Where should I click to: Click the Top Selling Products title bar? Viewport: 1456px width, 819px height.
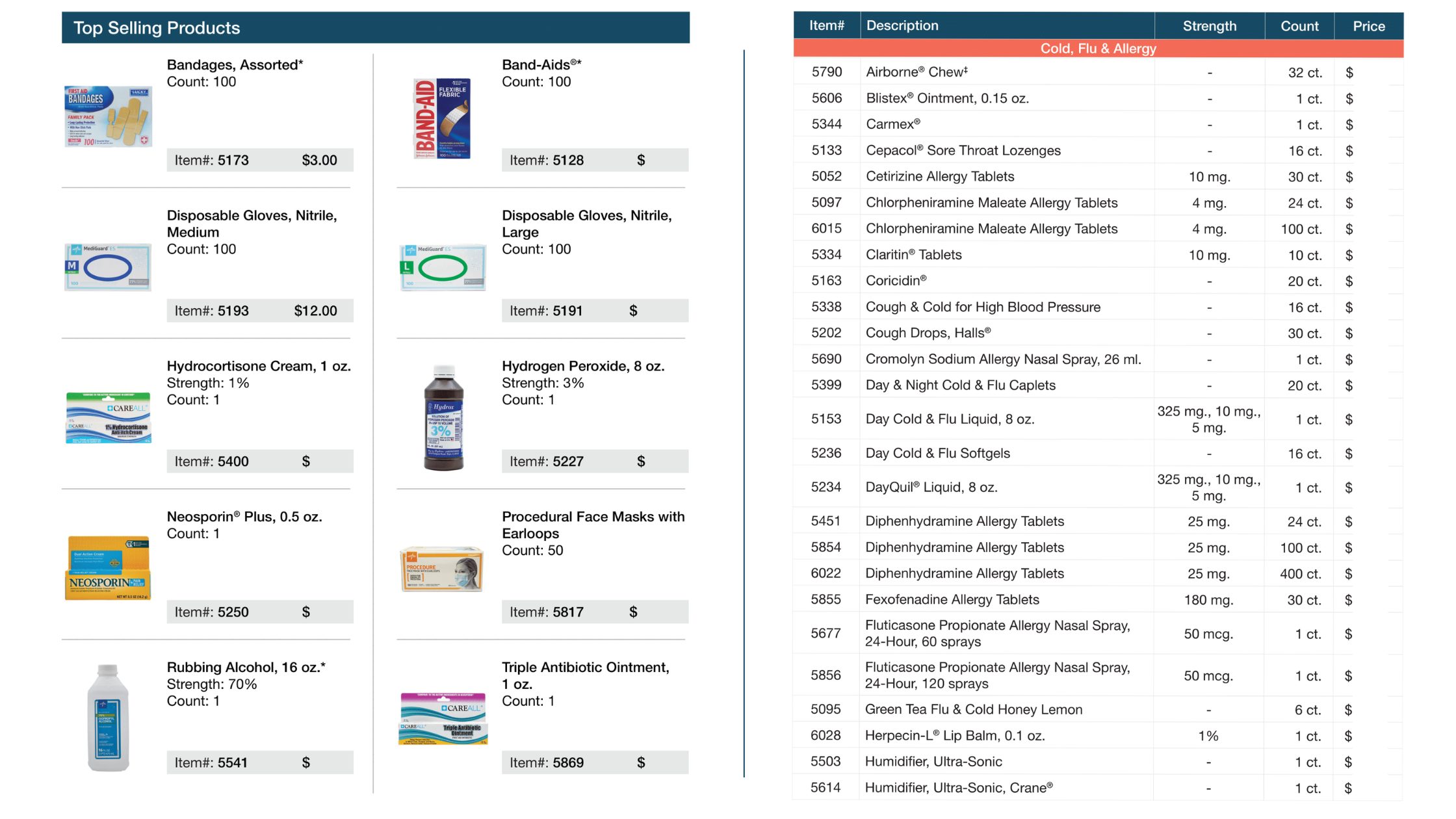pos(376,28)
